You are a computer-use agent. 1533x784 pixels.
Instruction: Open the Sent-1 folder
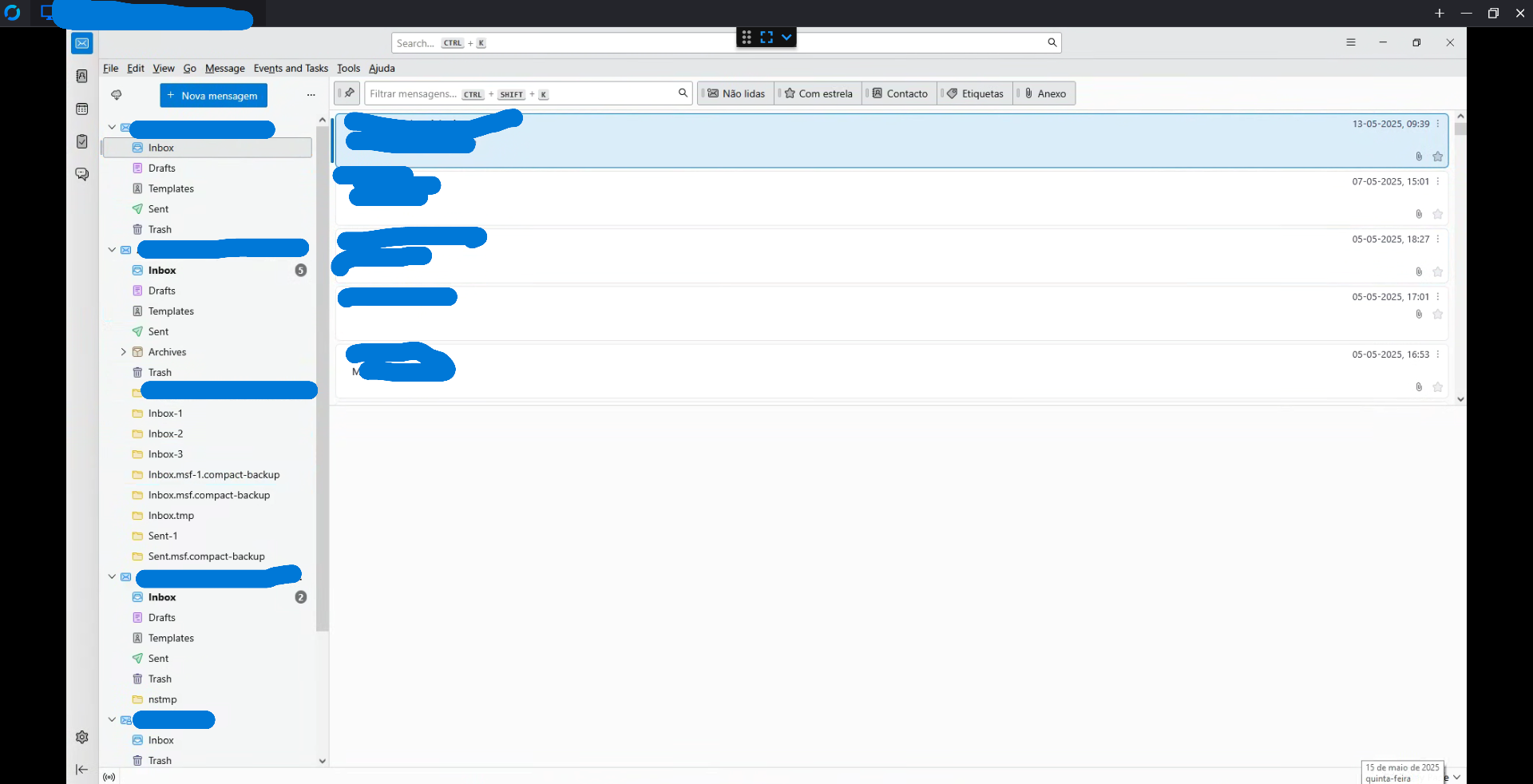pos(208,537)
